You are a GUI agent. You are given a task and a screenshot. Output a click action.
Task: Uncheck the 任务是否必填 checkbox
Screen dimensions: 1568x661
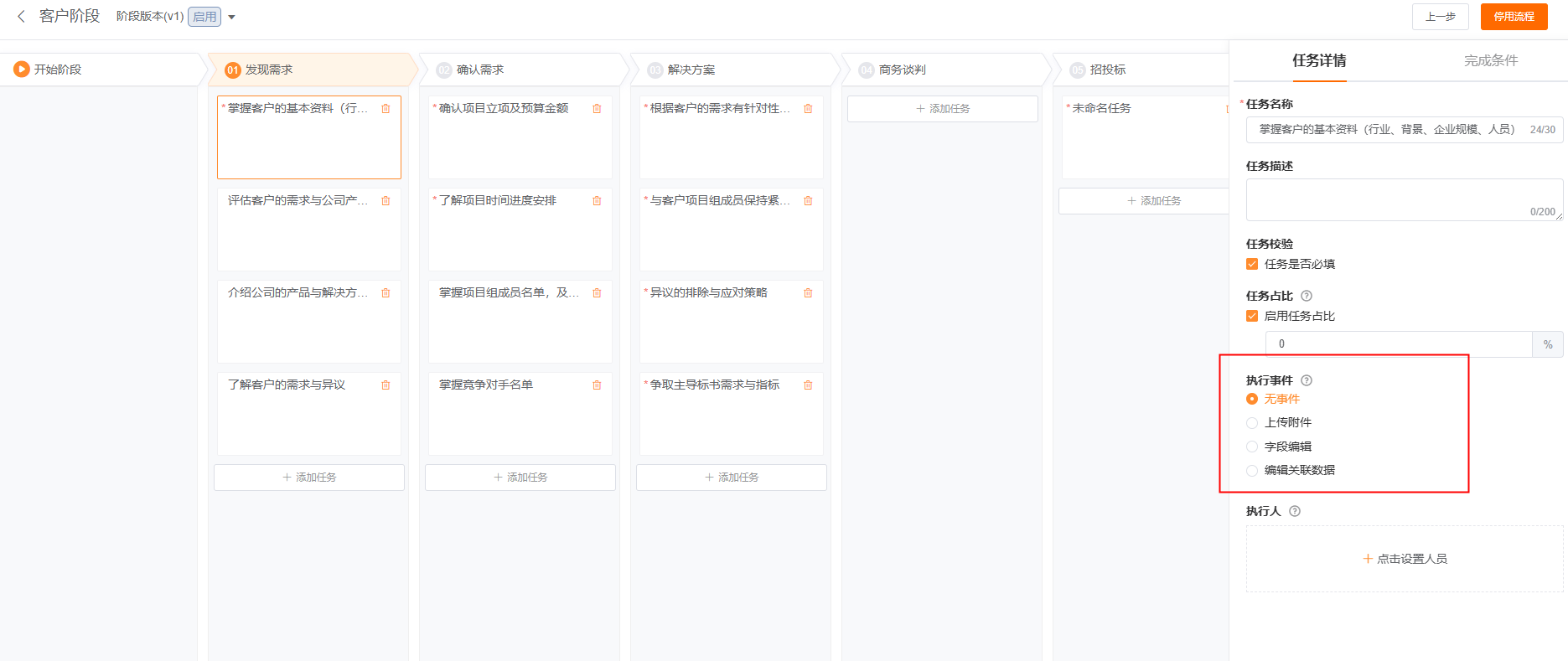pos(1252,264)
